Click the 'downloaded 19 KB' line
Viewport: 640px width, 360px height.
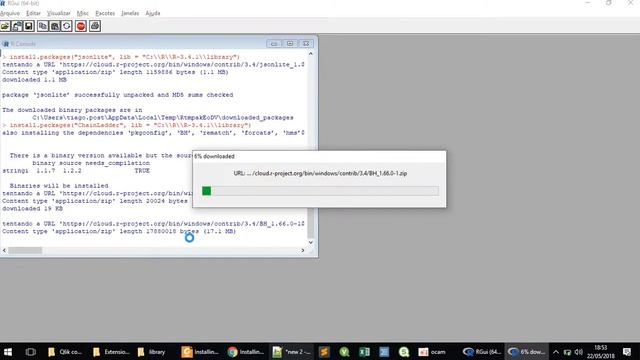(x=33, y=209)
